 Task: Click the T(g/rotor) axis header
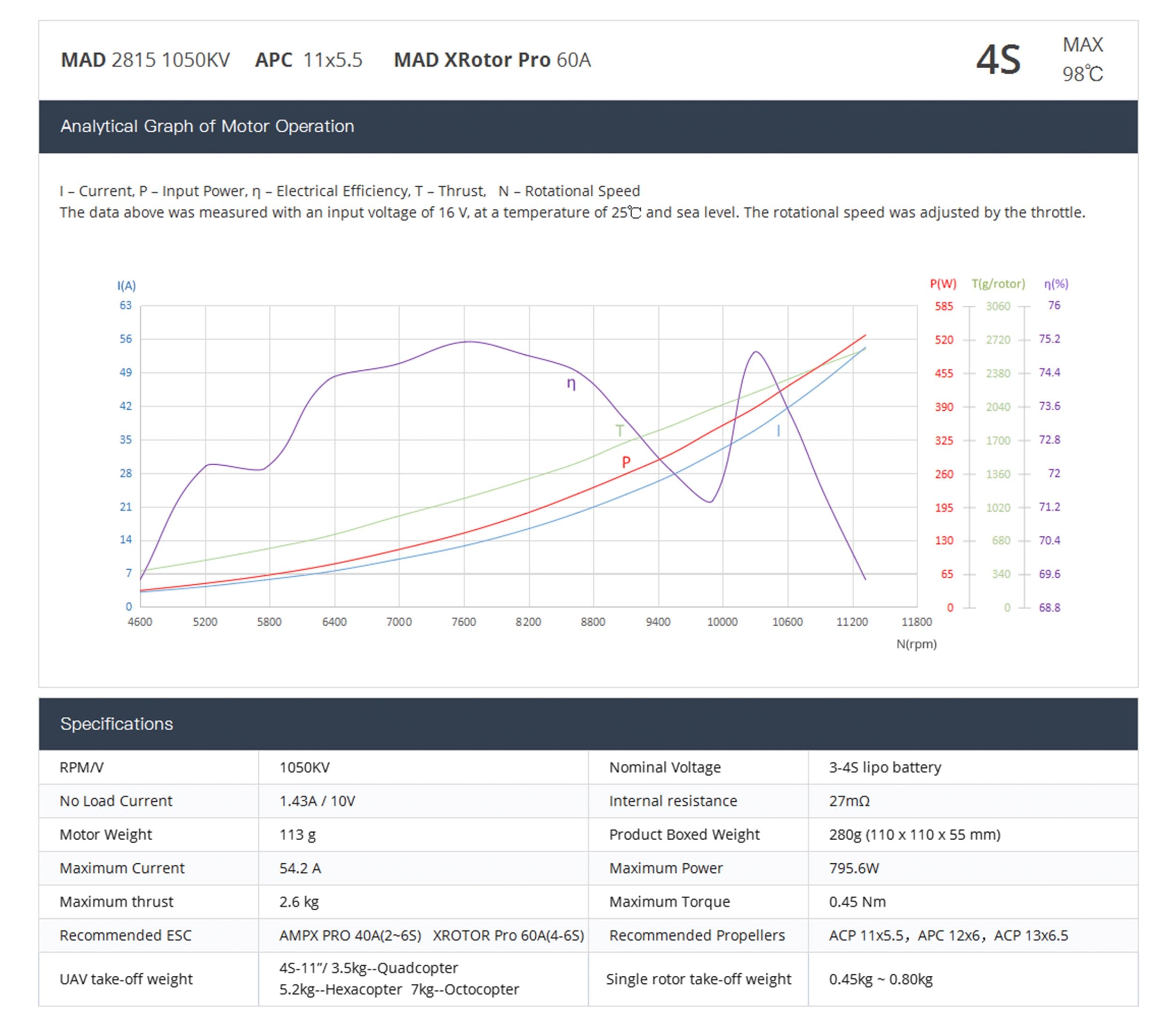(x=998, y=284)
